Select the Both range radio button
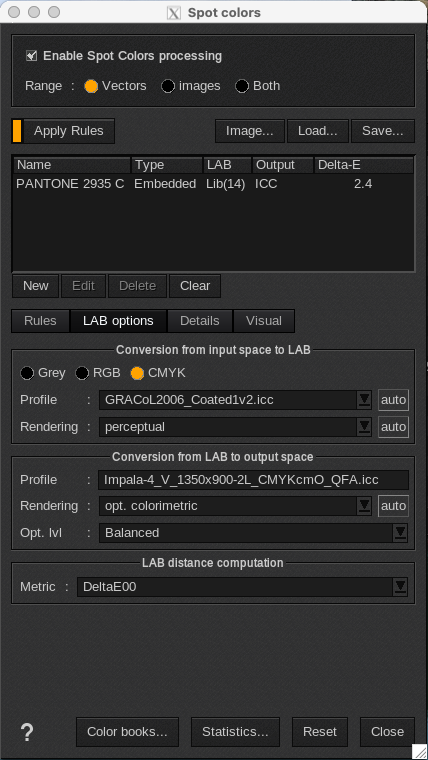The image size is (428, 760). coord(242,86)
